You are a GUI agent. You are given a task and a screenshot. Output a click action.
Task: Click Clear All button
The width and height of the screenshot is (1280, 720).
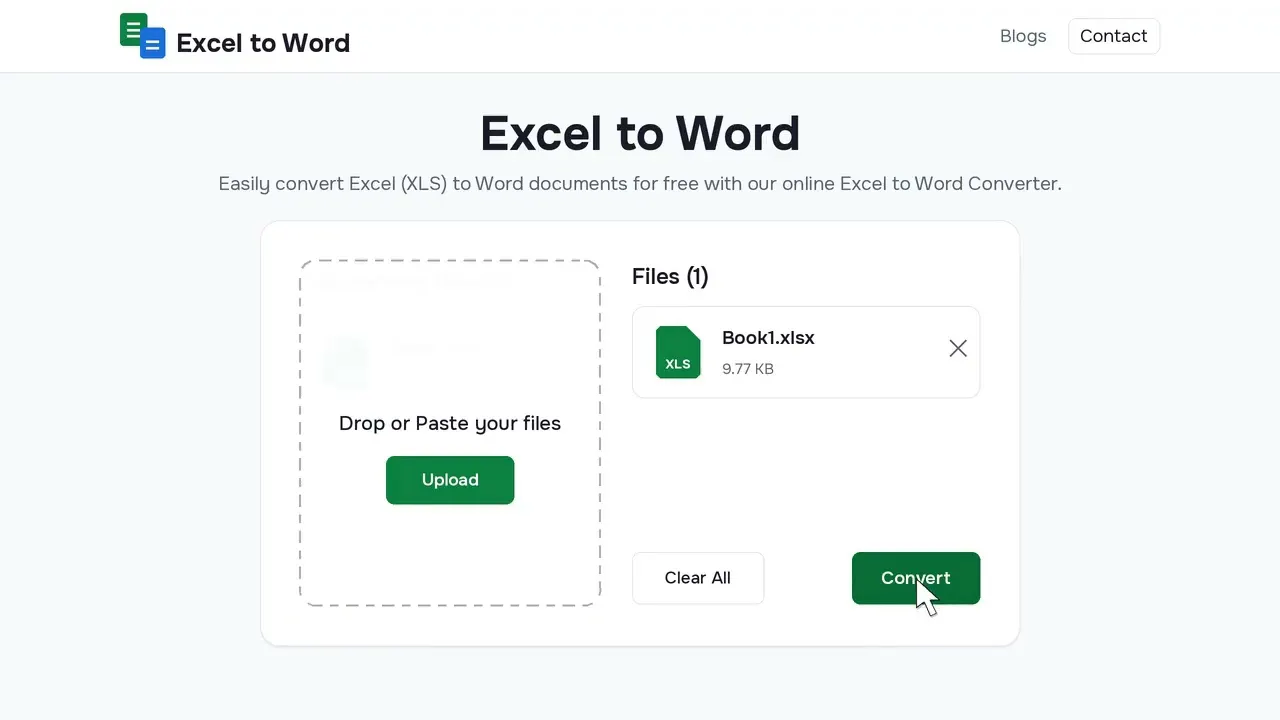(698, 578)
